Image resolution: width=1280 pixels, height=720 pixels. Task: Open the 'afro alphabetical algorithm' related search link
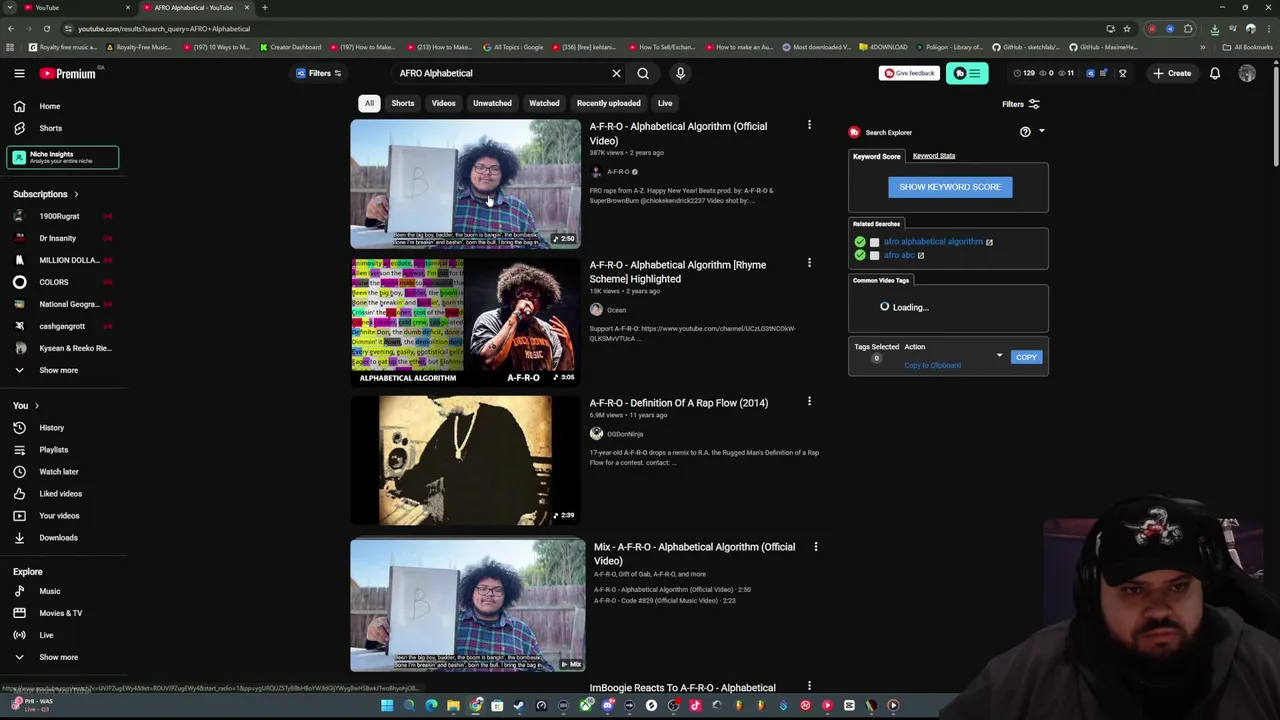933,242
